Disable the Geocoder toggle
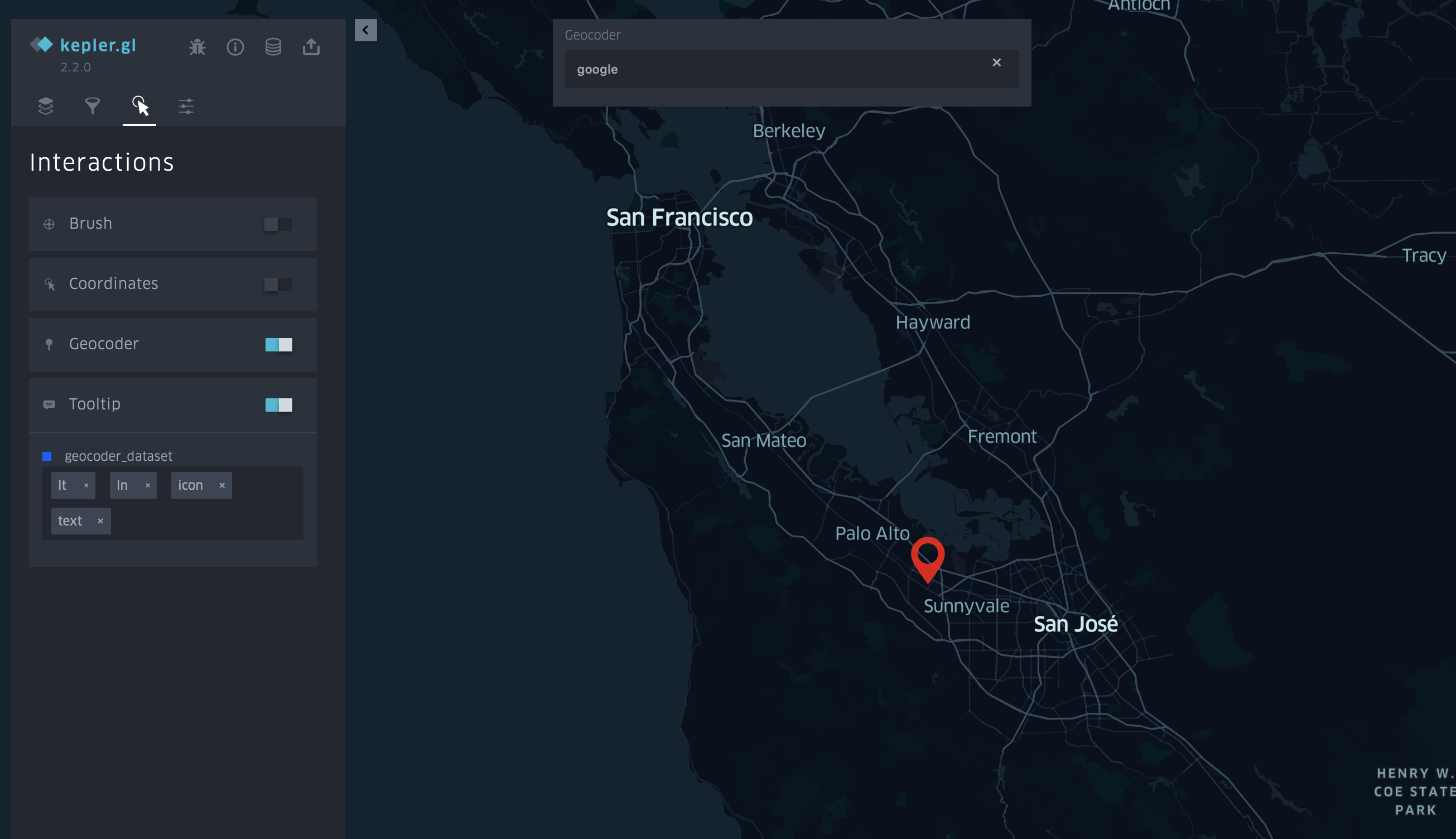This screenshot has height=839, width=1456. point(279,344)
